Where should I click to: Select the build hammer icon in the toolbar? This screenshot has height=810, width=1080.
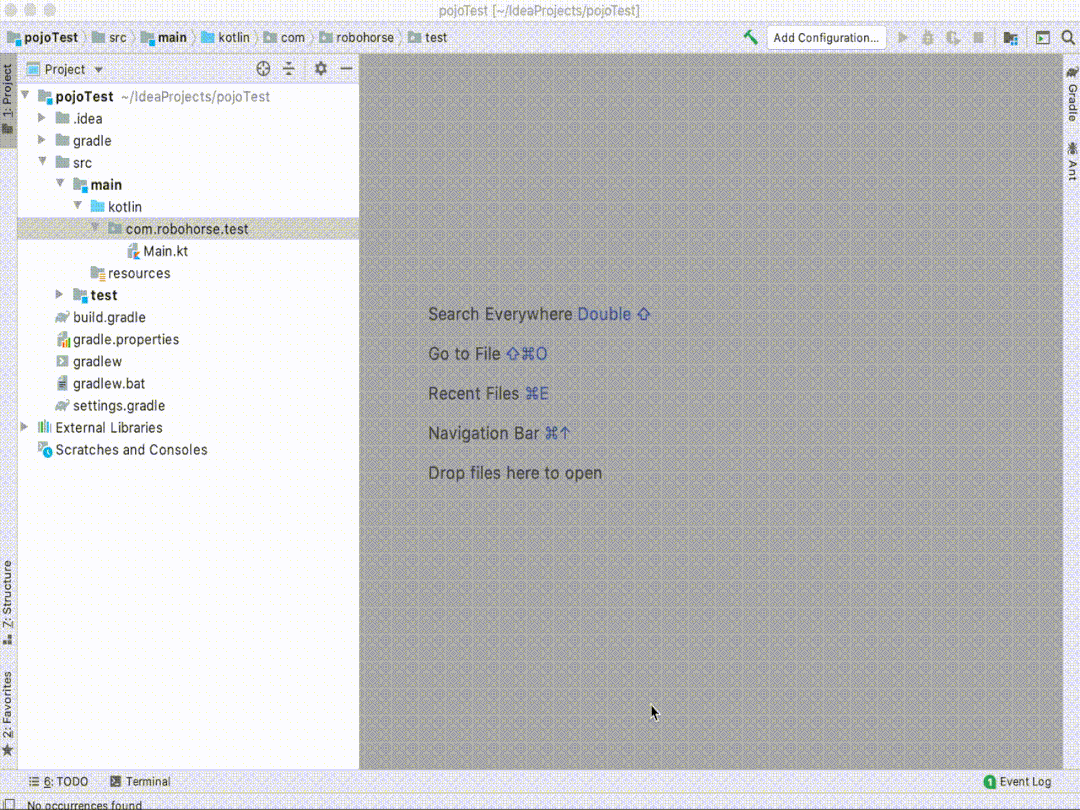pos(750,37)
